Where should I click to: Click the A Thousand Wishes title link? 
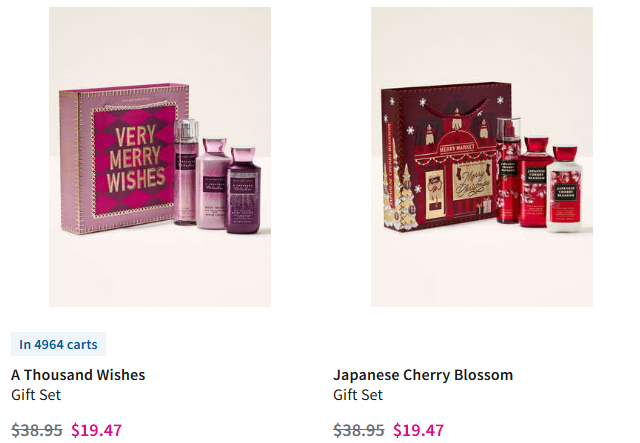pos(78,375)
